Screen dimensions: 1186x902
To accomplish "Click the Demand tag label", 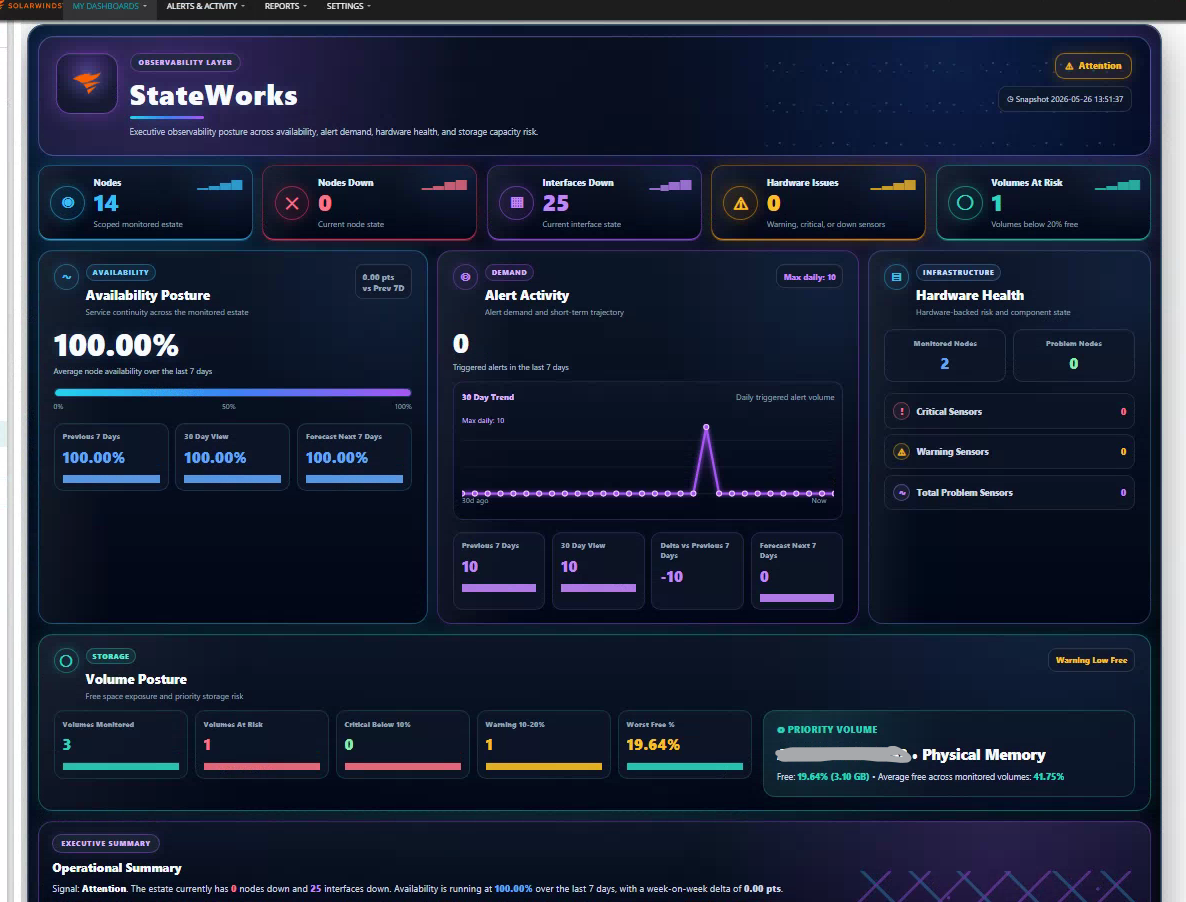I will (x=509, y=272).
